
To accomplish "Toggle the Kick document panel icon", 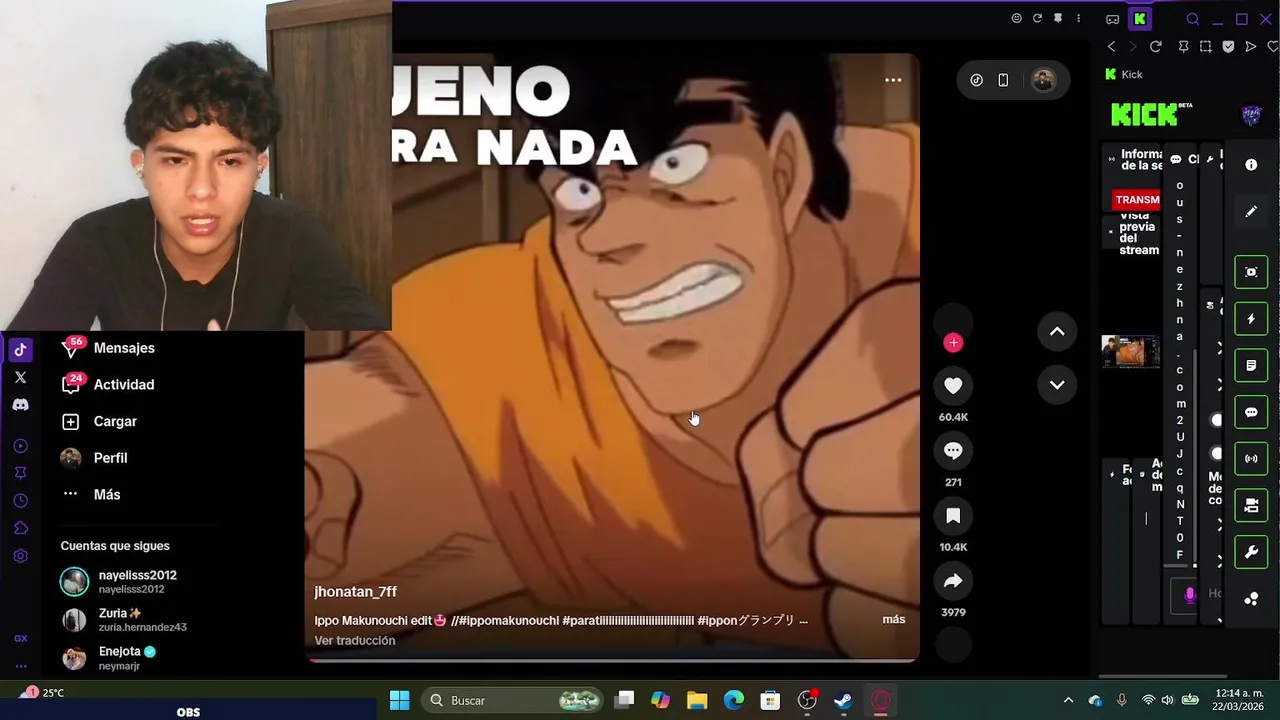I will click(x=1251, y=366).
